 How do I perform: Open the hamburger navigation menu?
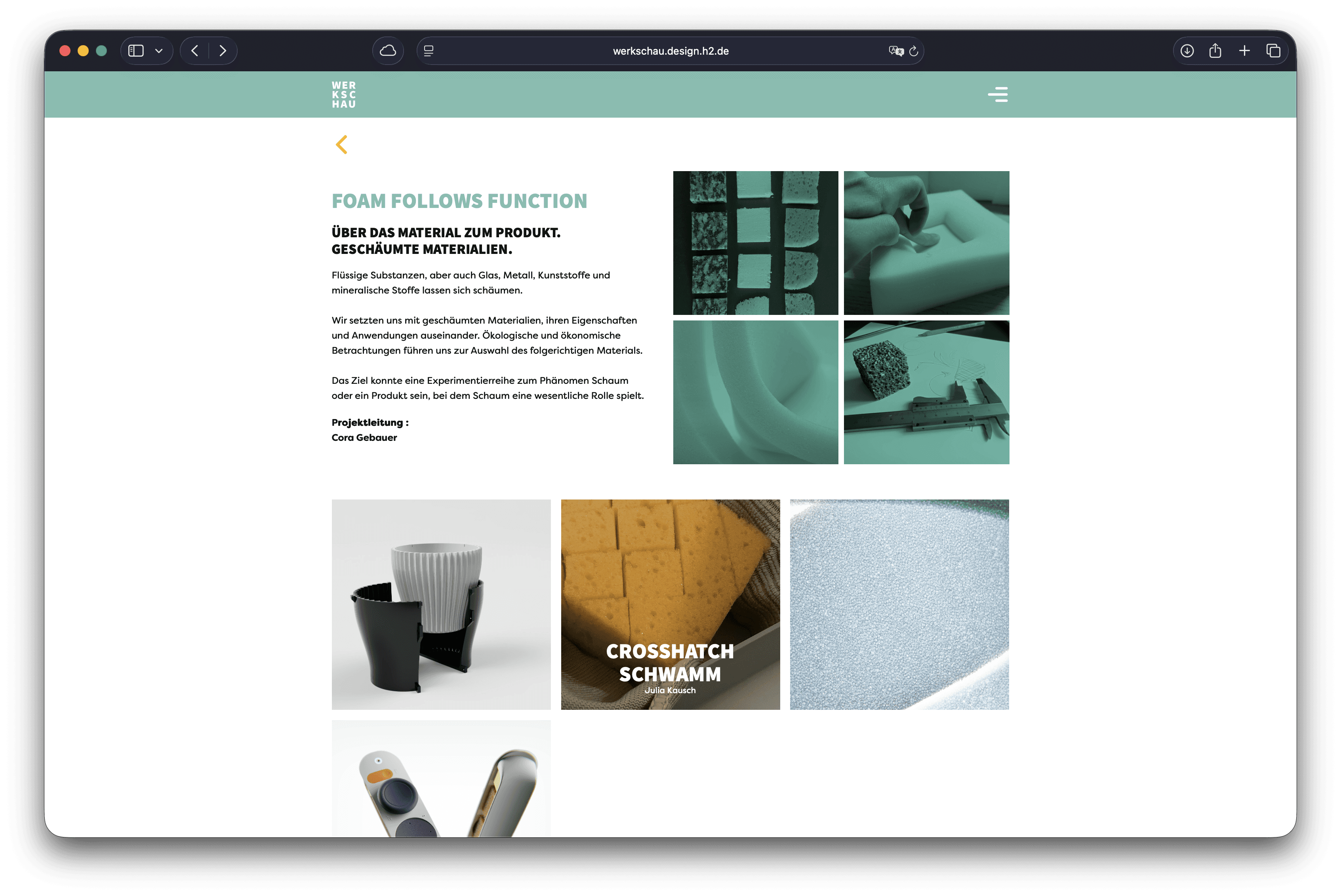(998, 94)
